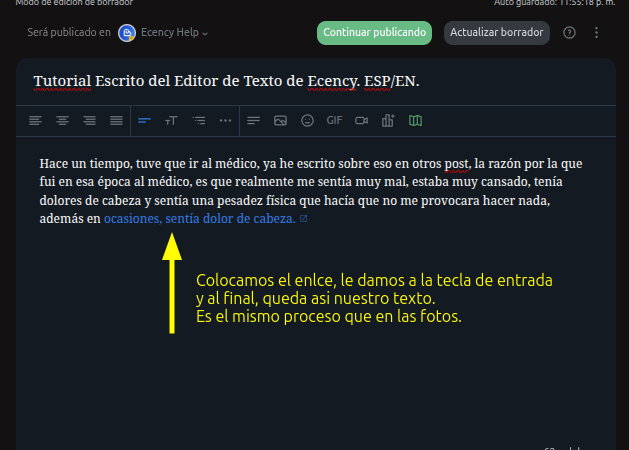The image size is (629, 450).
Task: Edit the post title field
Action: [x=316, y=81]
